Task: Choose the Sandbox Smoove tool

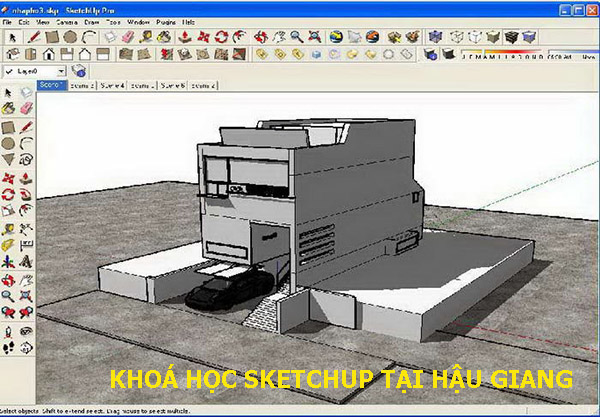Action: (166, 54)
